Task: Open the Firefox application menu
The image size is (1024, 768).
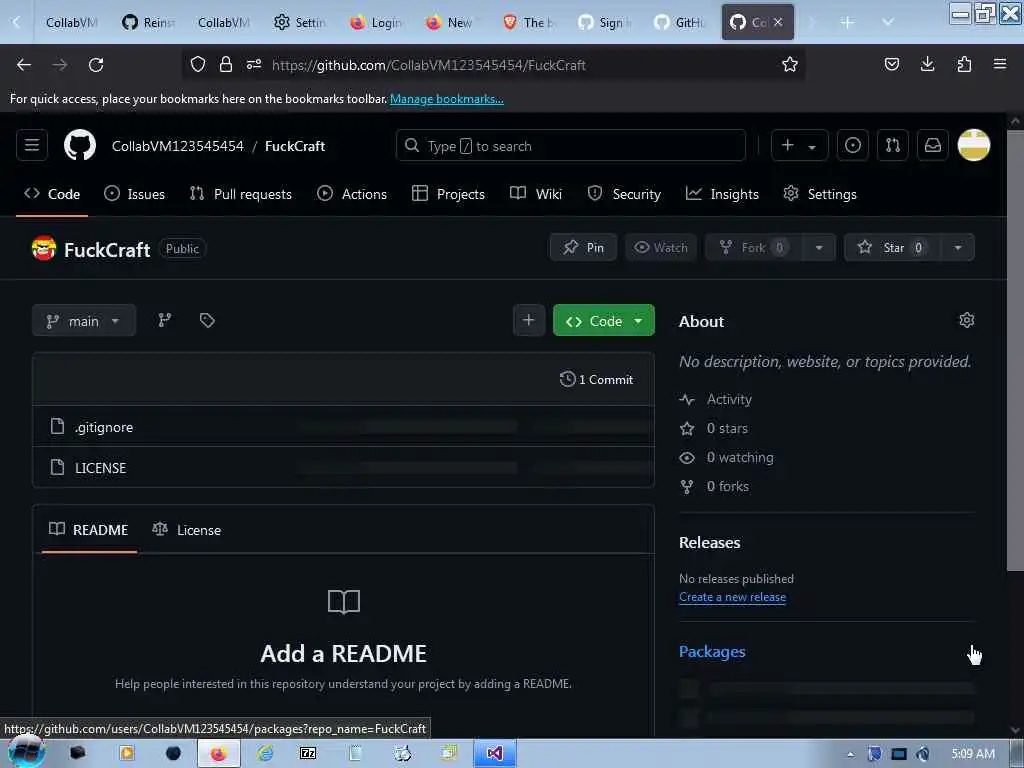Action: 1000,64
